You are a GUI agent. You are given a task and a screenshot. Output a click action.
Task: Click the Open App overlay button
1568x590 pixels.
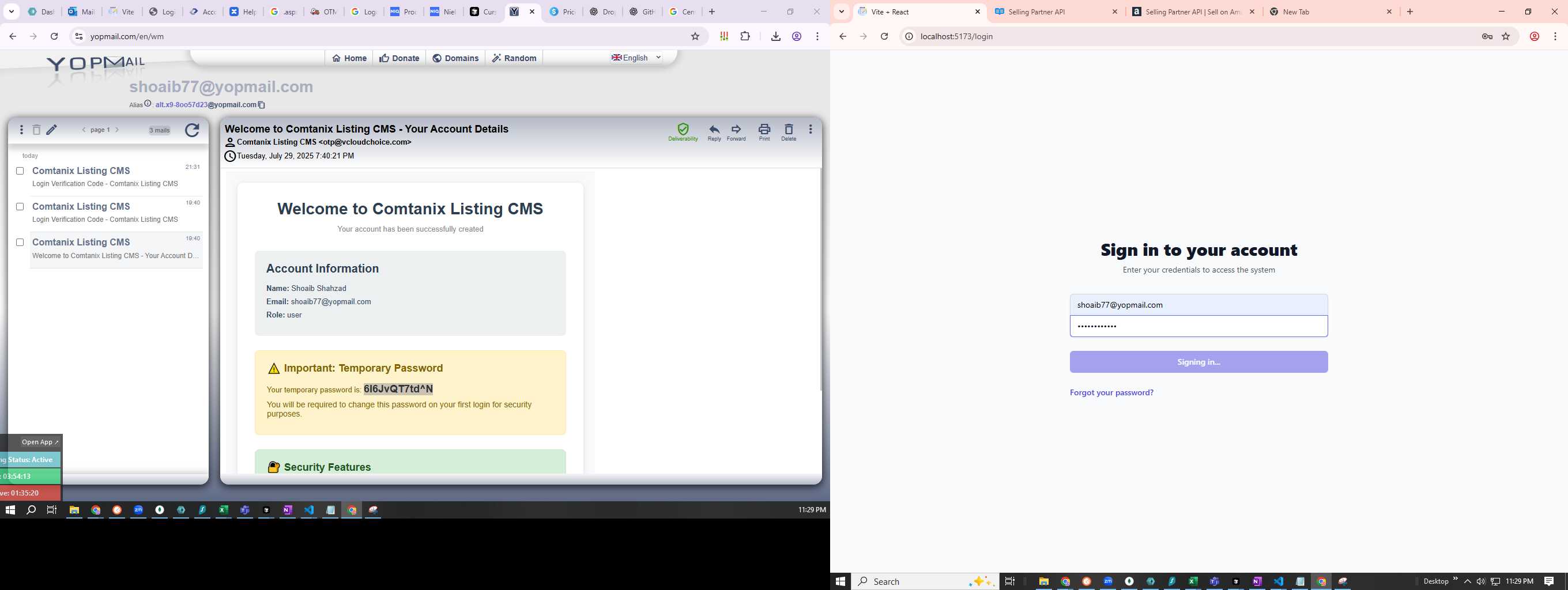[40, 442]
